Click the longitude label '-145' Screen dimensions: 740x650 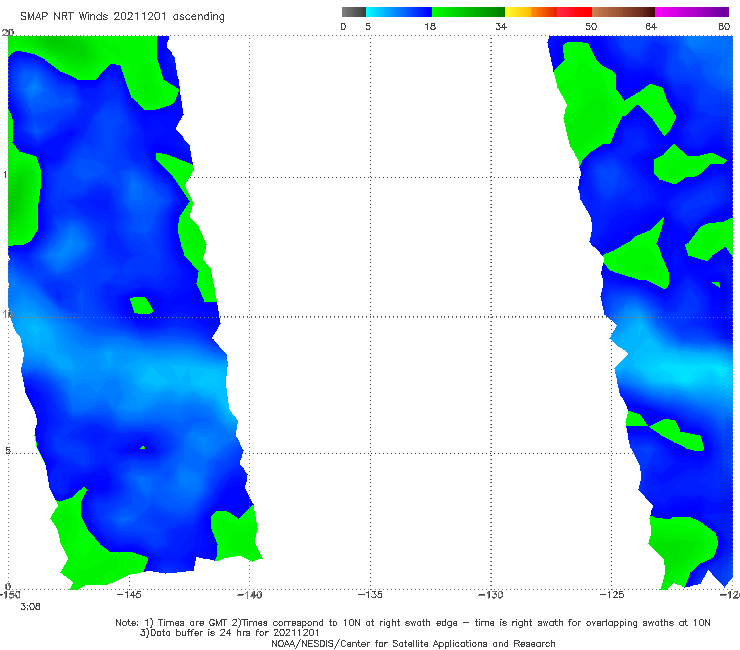(129, 594)
